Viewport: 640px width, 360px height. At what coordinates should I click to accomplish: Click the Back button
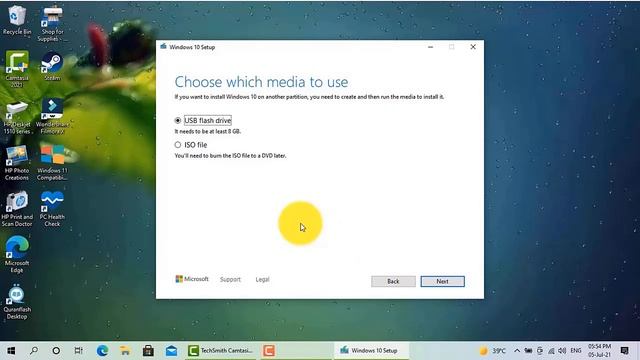coord(393,281)
